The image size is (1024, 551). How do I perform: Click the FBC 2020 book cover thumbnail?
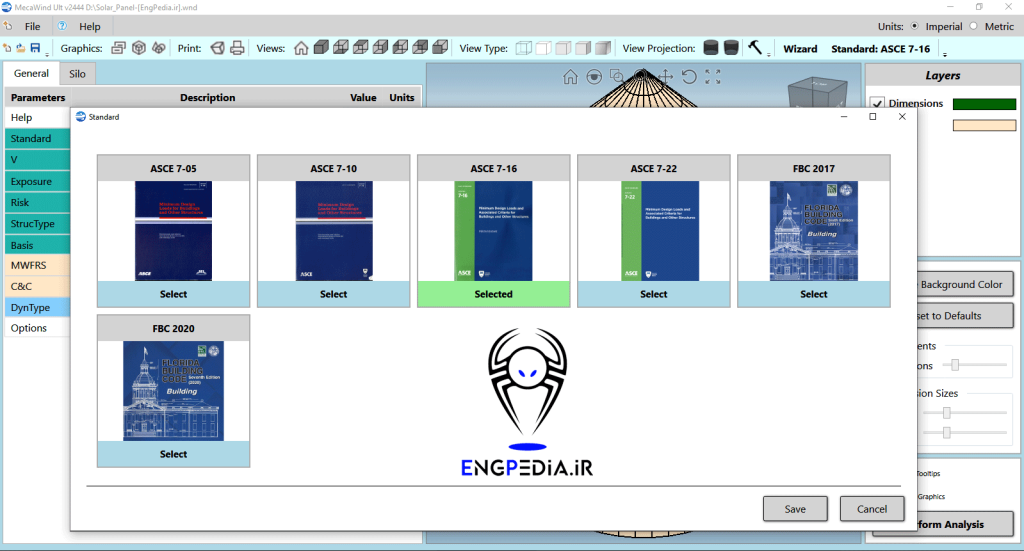[173, 391]
